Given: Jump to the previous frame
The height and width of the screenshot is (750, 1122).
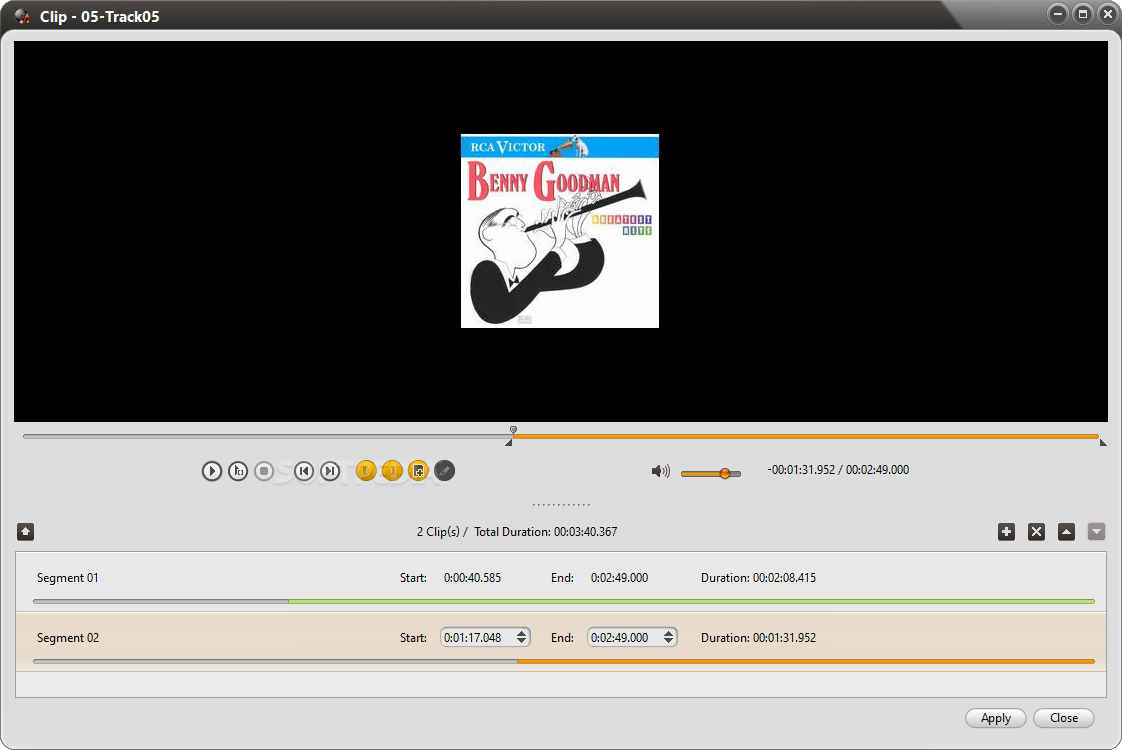Looking at the screenshot, I should [304, 471].
